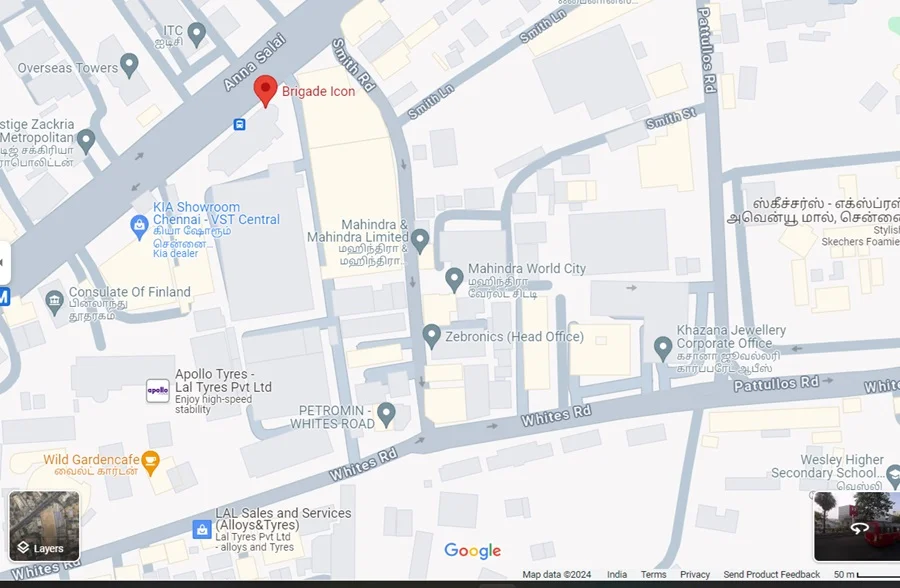Select the Prestige Zackria Metropolitan pin

click(x=86, y=141)
